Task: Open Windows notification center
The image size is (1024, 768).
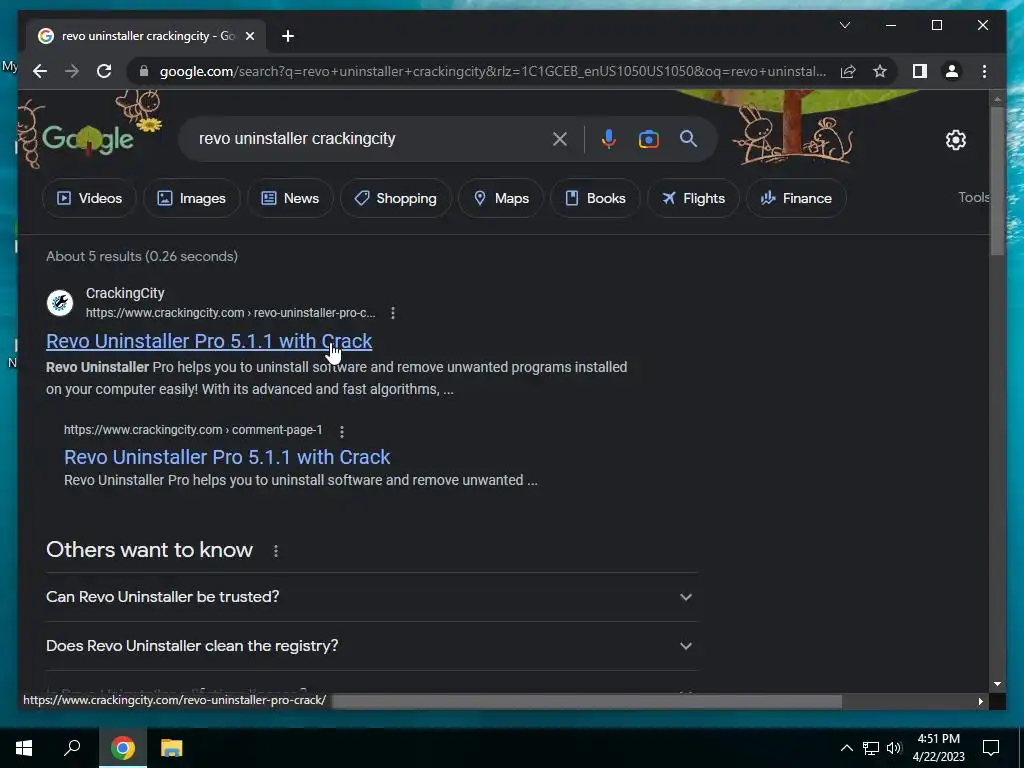Action: [x=991, y=748]
